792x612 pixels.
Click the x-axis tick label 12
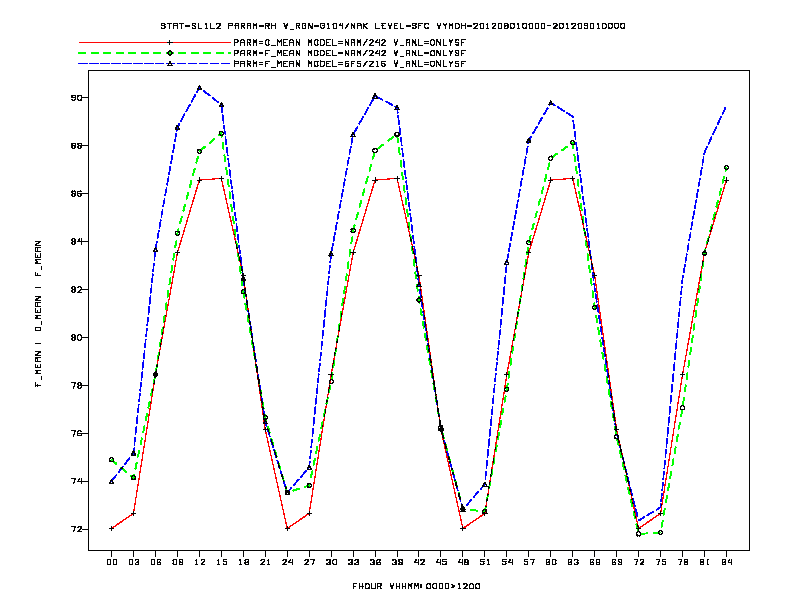(x=200, y=562)
